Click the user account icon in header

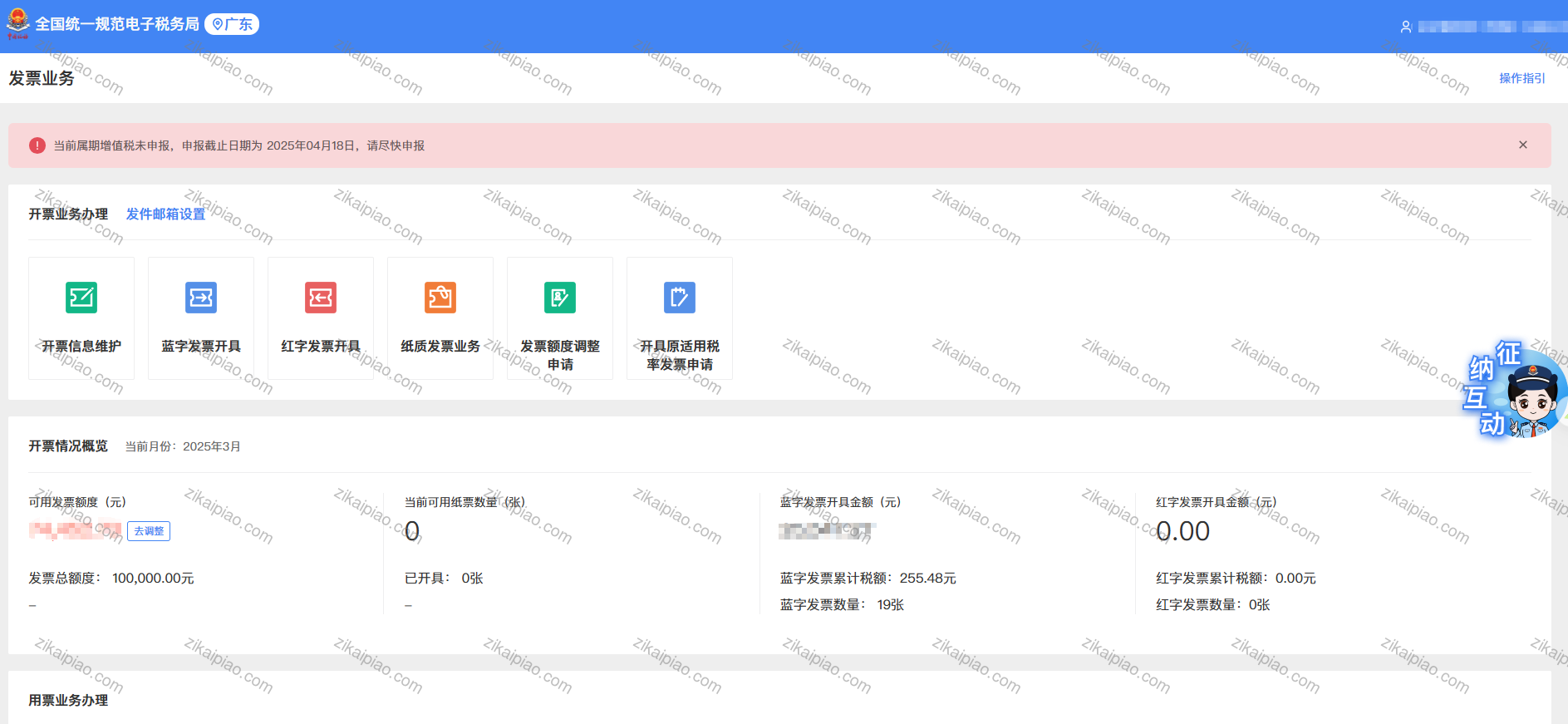click(x=1406, y=27)
